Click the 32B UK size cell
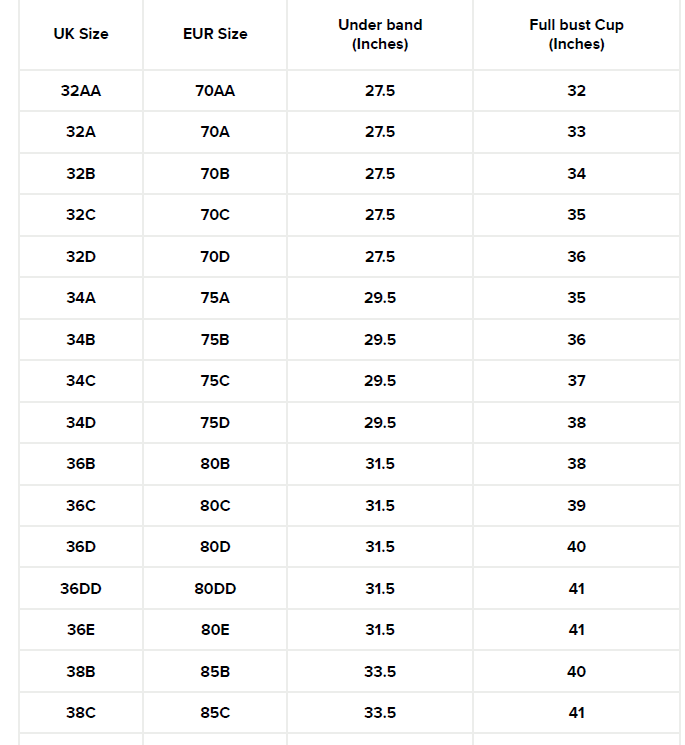The width and height of the screenshot is (685, 745). (x=81, y=174)
